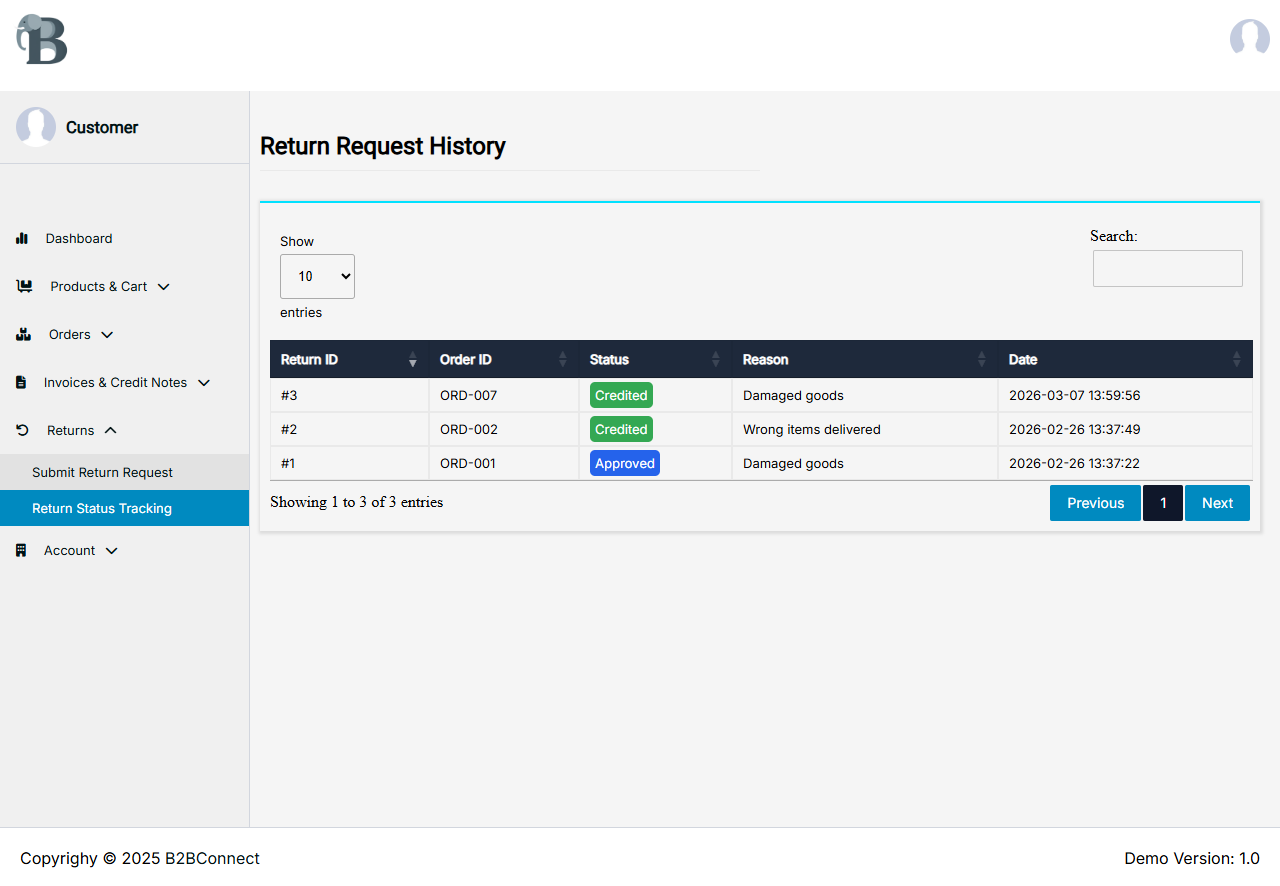Select Submit Return Request
Viewport: 1280px width, 886px height.
pos(124,472)
